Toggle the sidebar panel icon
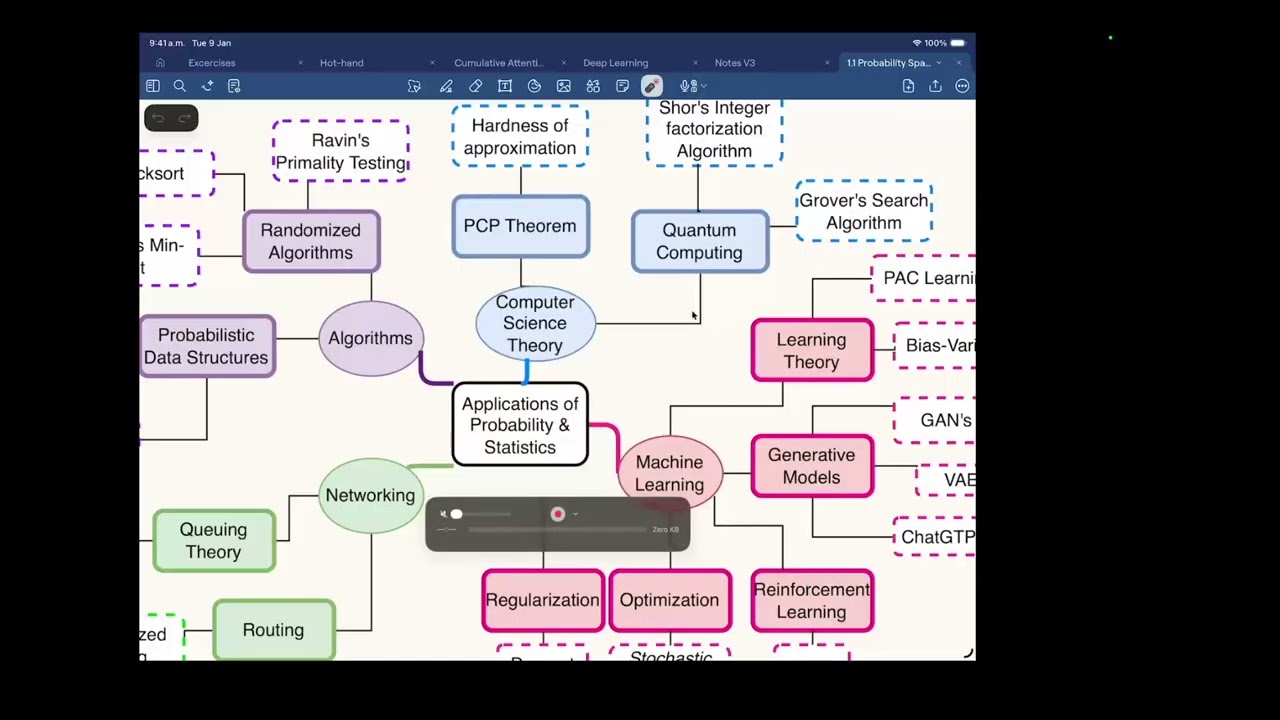The width and height of the screenshot is (1280, 720). pos(153,86)
